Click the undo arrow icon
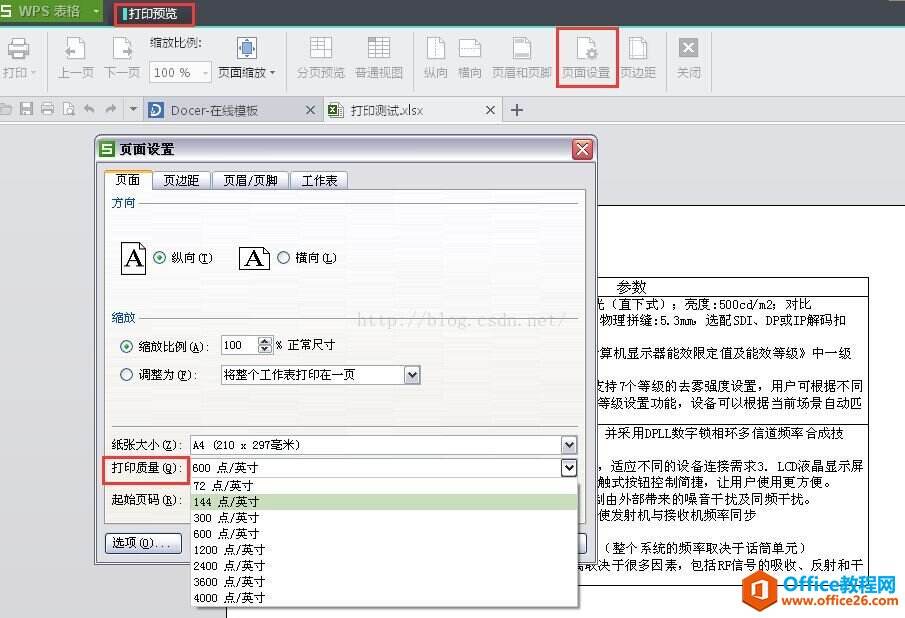 coord(89,108)
